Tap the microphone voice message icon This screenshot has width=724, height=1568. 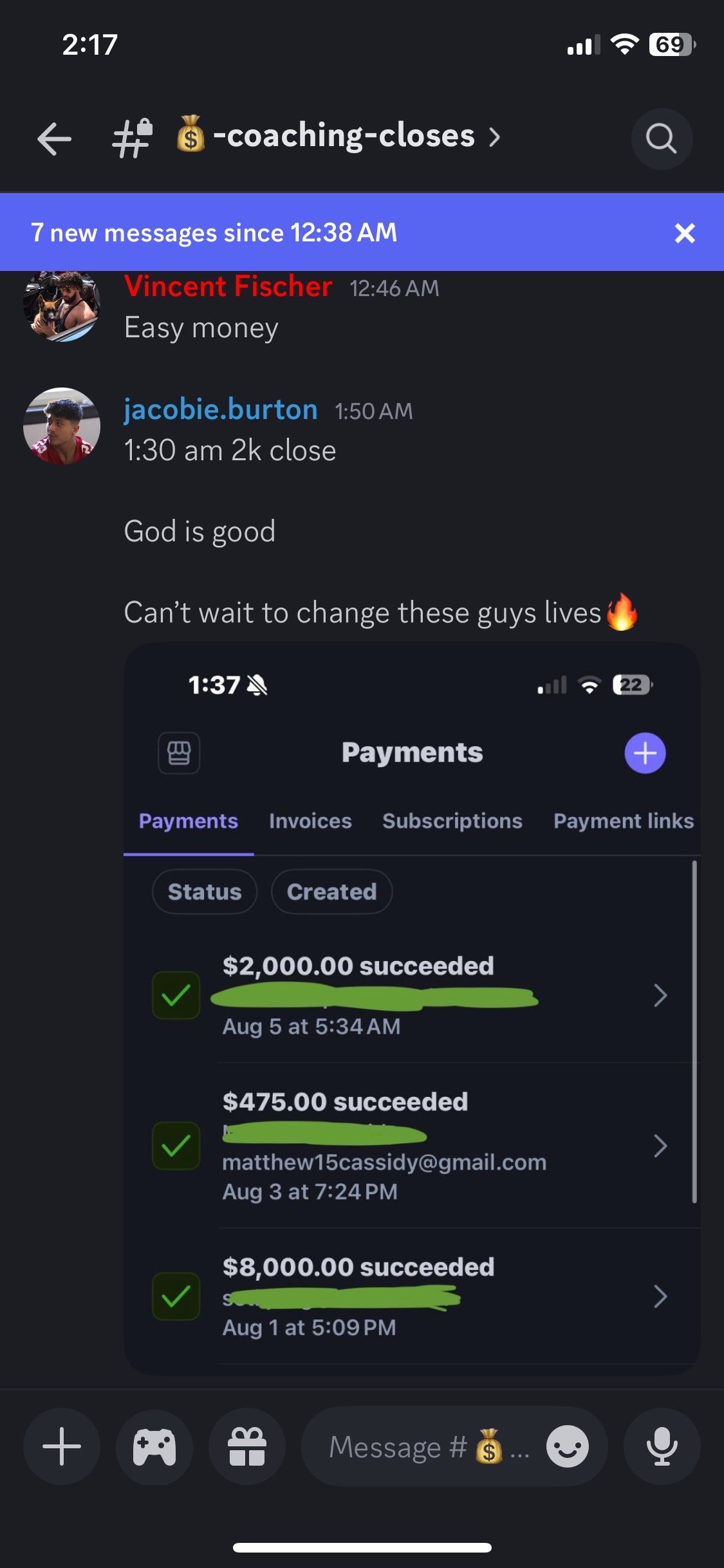(662, 1446)
